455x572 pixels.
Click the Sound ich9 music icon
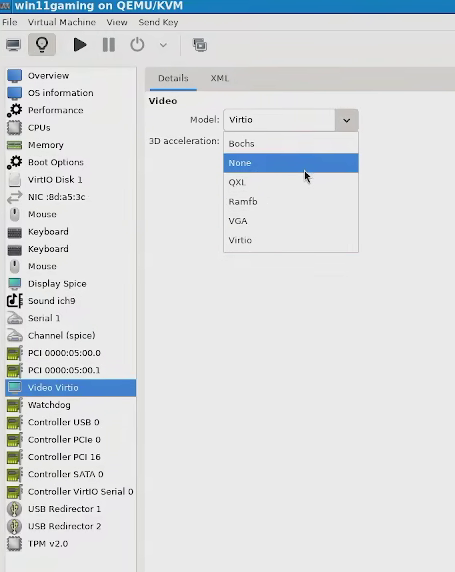pos(15,301)
